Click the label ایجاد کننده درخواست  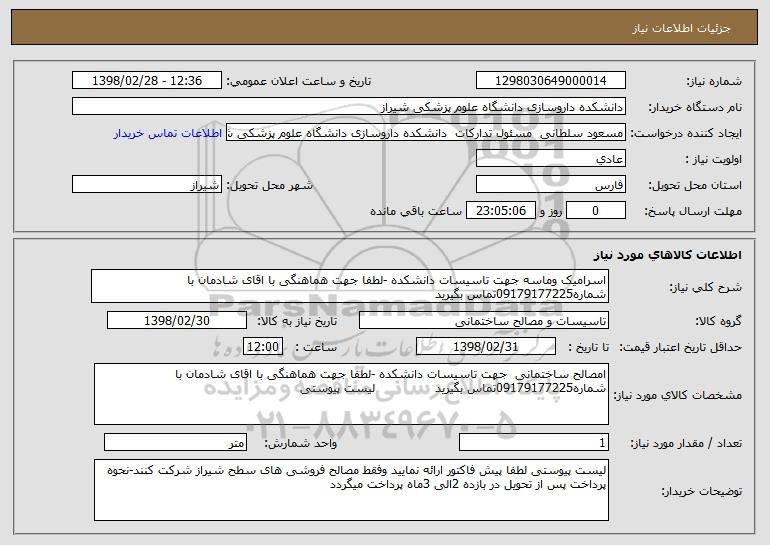pyautogui.click(x=686, y=133)
